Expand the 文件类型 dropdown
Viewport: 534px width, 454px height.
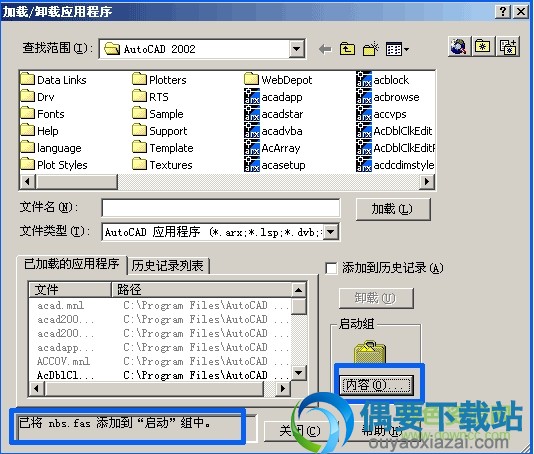330,232
